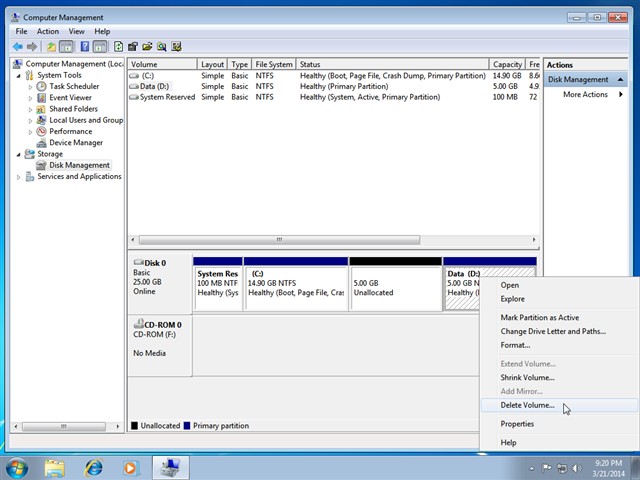Open the View menu
The width and height of the screenshot is (640, 480).
click(76, 31)
